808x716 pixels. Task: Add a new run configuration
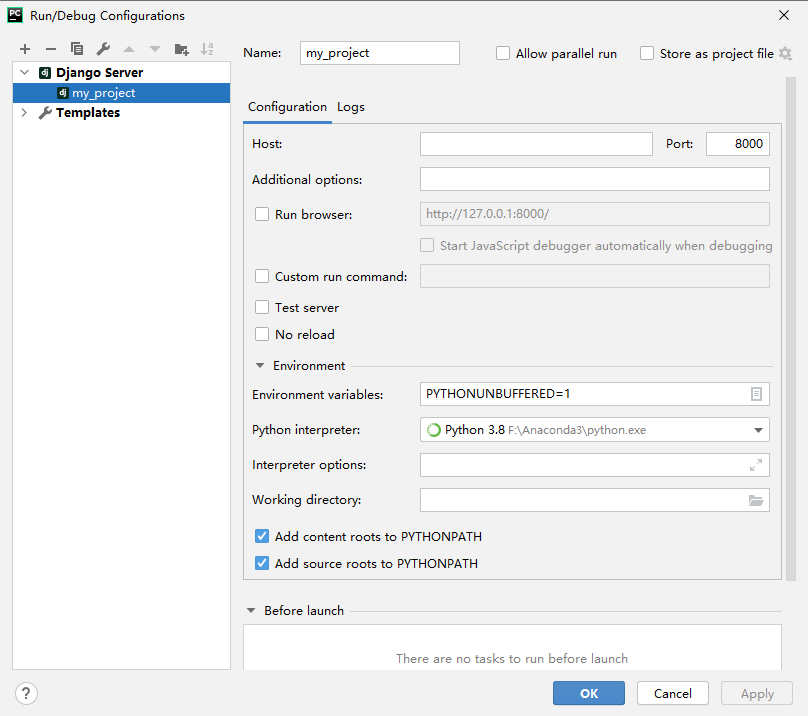[25, 49]
